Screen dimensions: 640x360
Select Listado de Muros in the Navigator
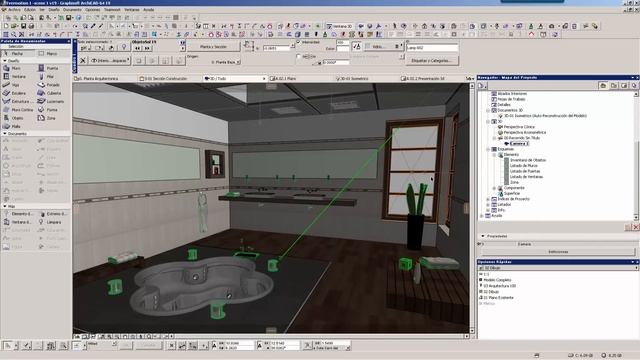point(524,166)
